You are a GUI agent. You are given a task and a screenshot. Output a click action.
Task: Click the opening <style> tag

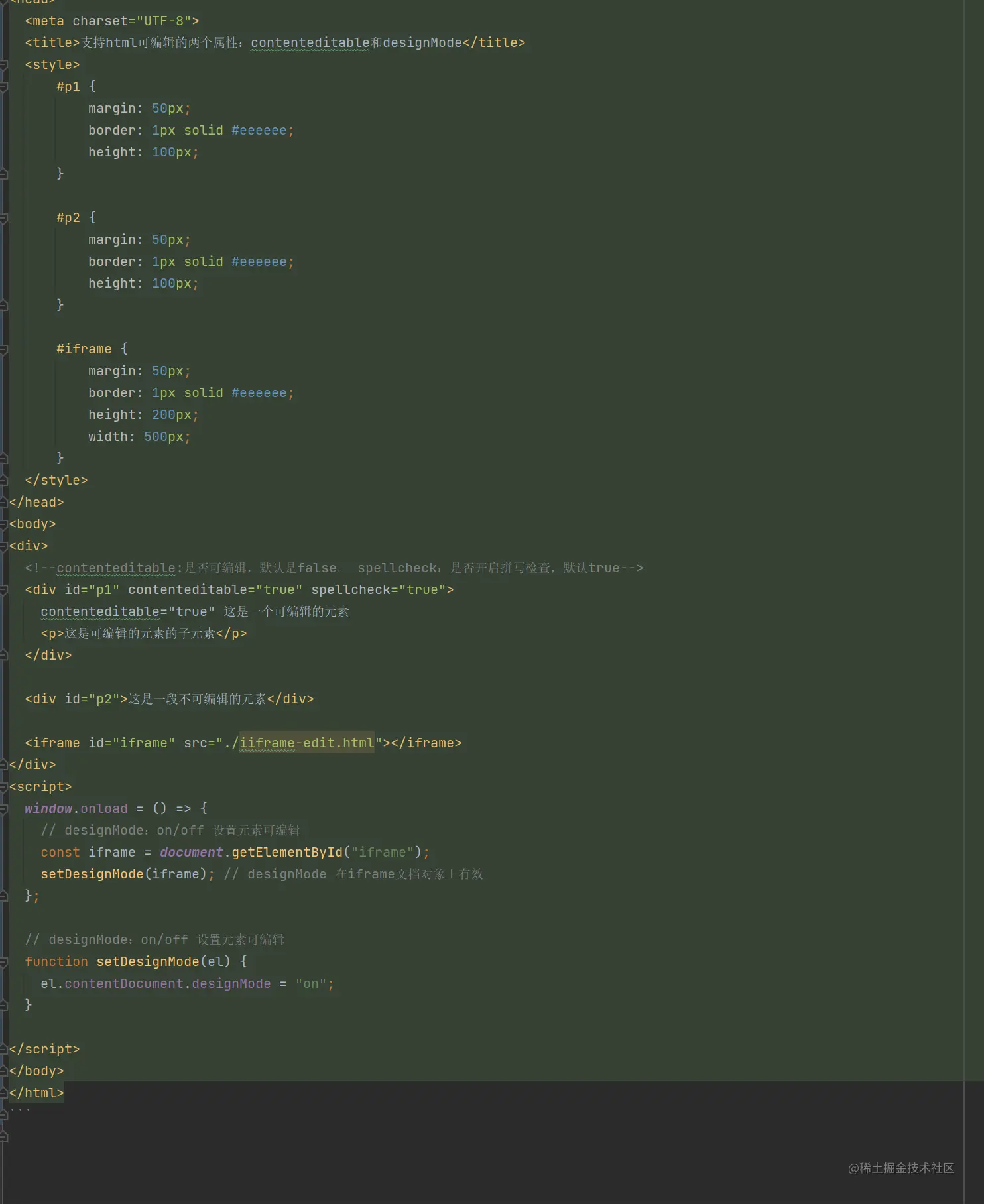52,64
